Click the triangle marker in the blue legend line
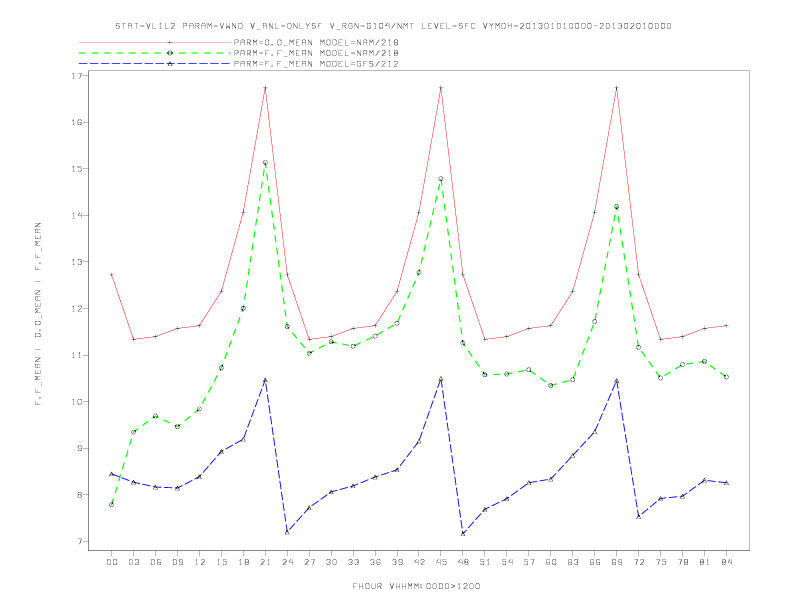 (x=170, y=64)
